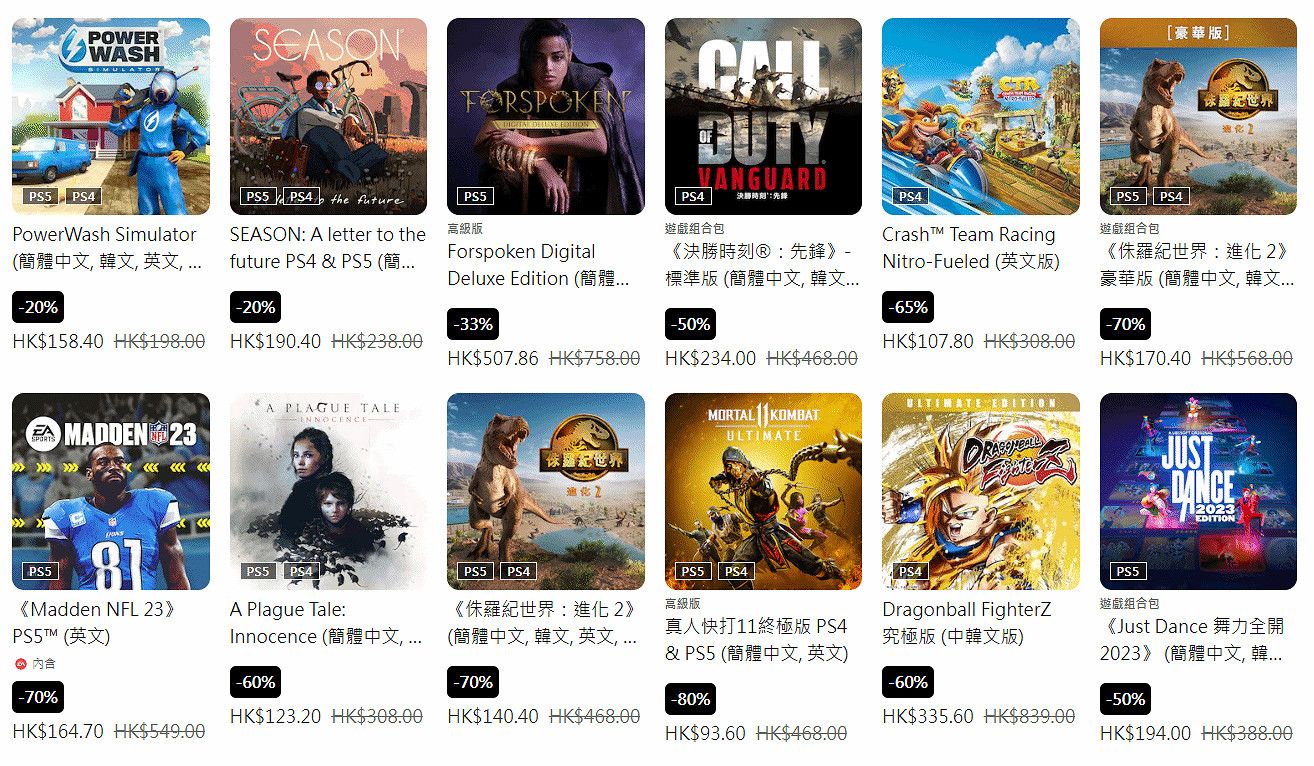Image resolution: width=1314 pixels, height=766 pixels.
Task: Open the Just Dance 2023 Edition cover image
Action: [x=1198, y=491]
